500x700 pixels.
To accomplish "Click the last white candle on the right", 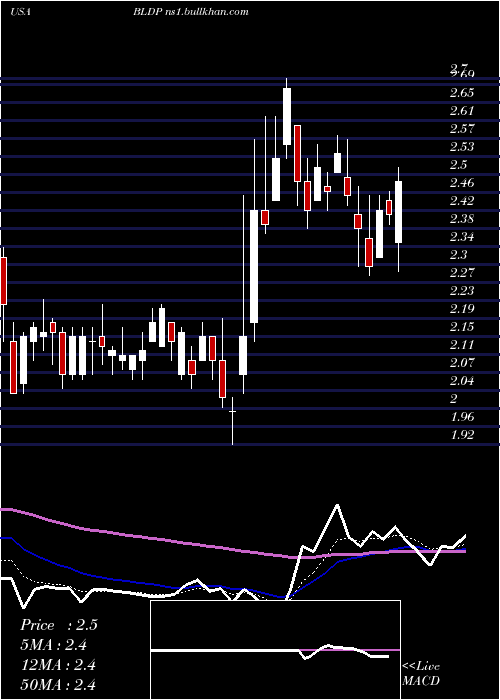I will pyautogui.click(x=399, y=212).
